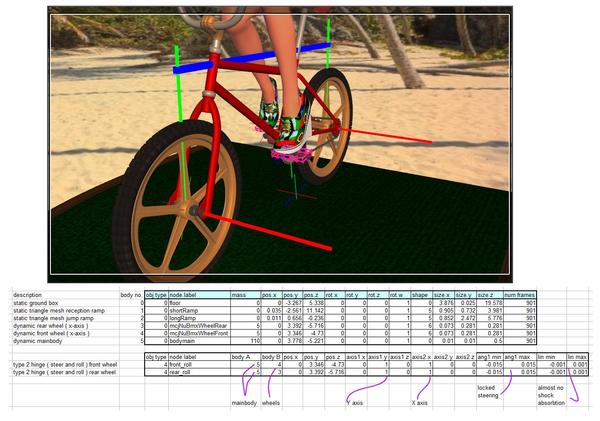Viewport: 600px width, 421px height.
Task: Click the 'axis1 y' column header
Action: (378, 357)
